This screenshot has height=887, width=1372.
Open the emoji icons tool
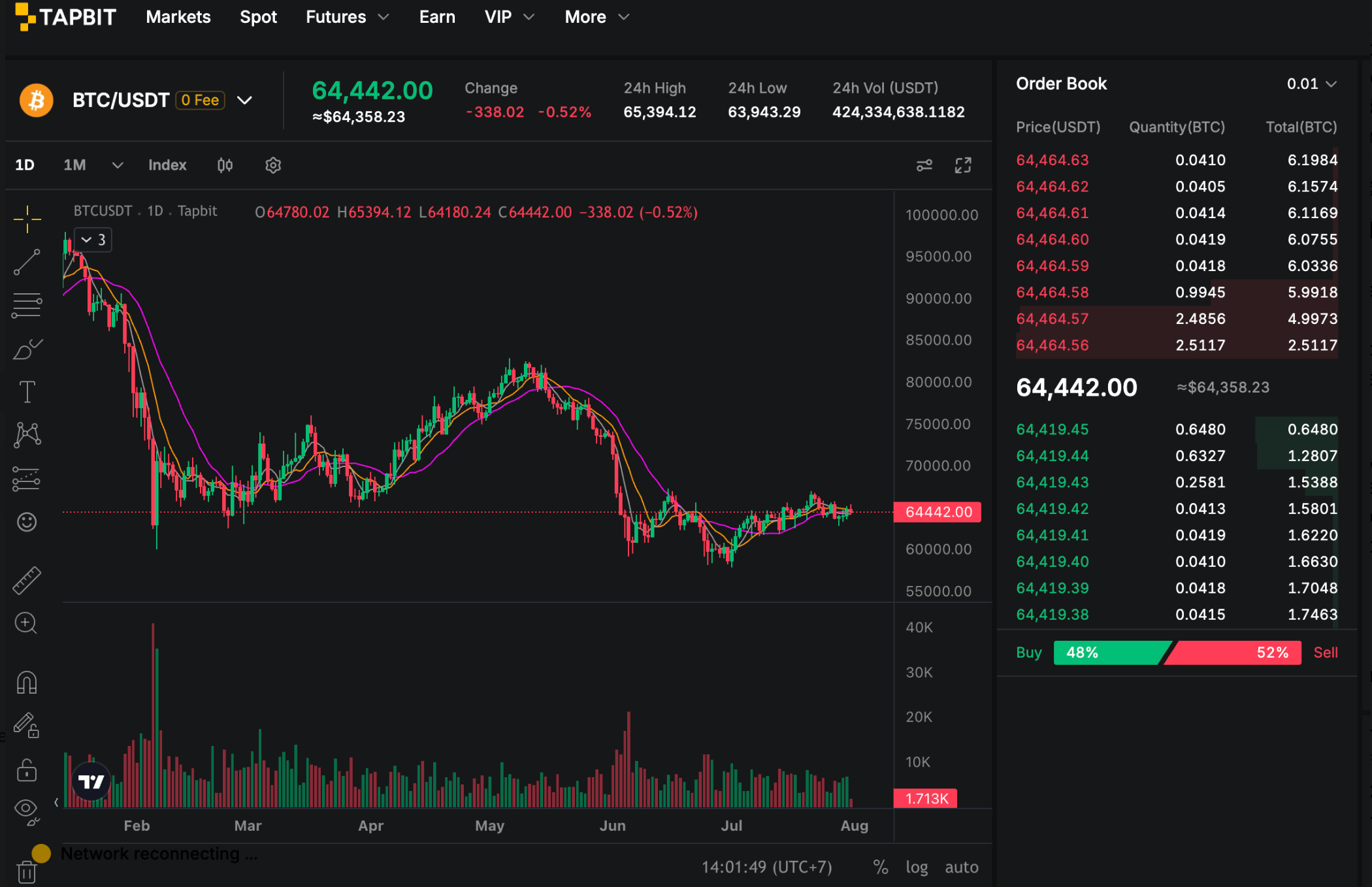coord(27,522)
